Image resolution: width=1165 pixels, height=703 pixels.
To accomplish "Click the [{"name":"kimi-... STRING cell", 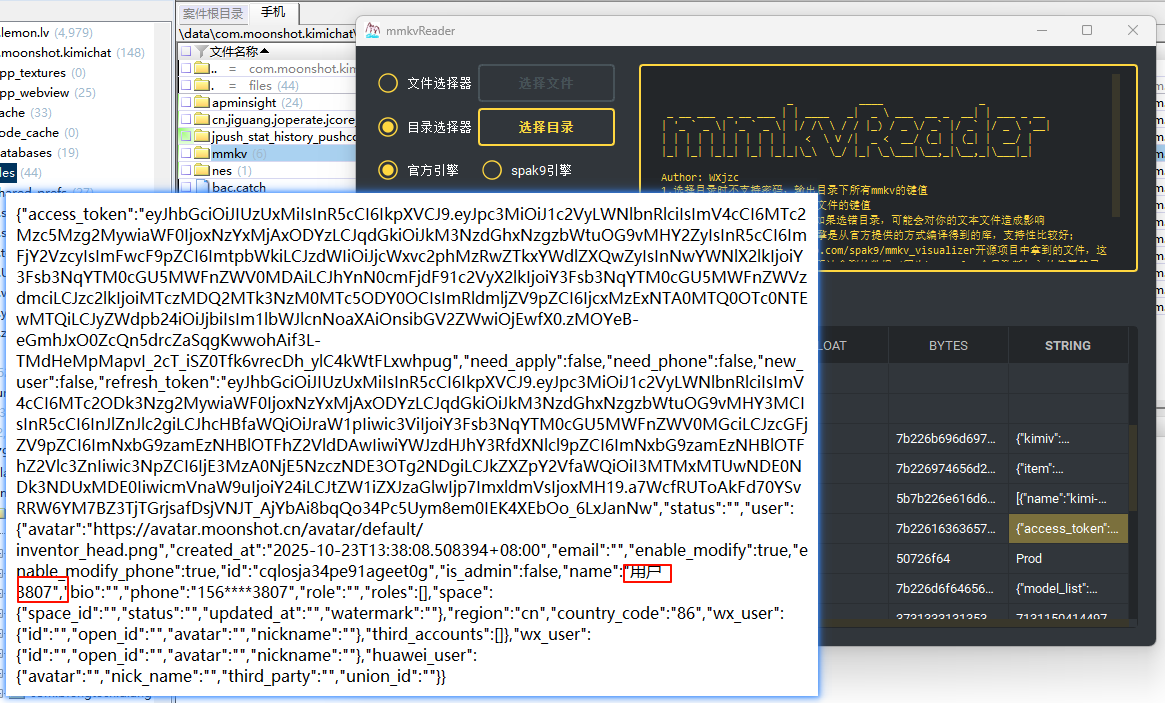I will point(1068,498).
